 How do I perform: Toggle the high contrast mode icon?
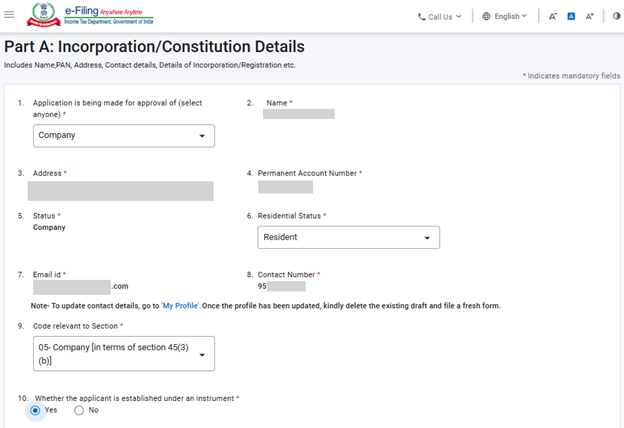(616, 16)
